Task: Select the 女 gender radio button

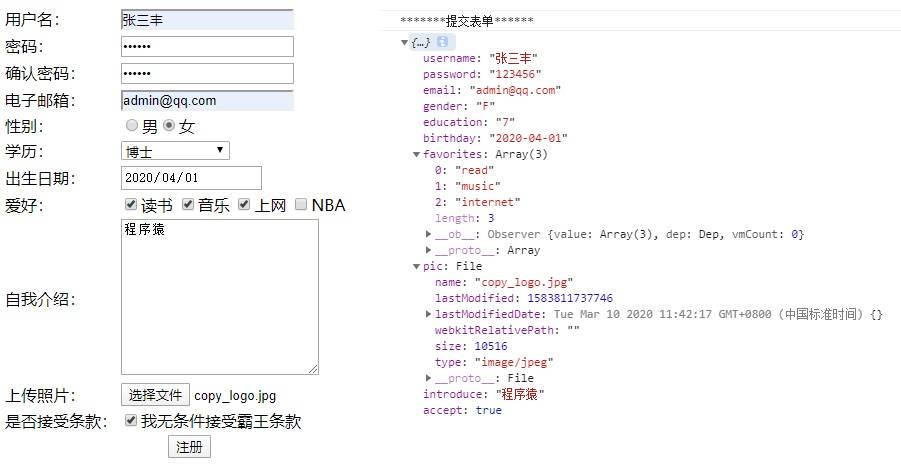Action: (169, 126)
